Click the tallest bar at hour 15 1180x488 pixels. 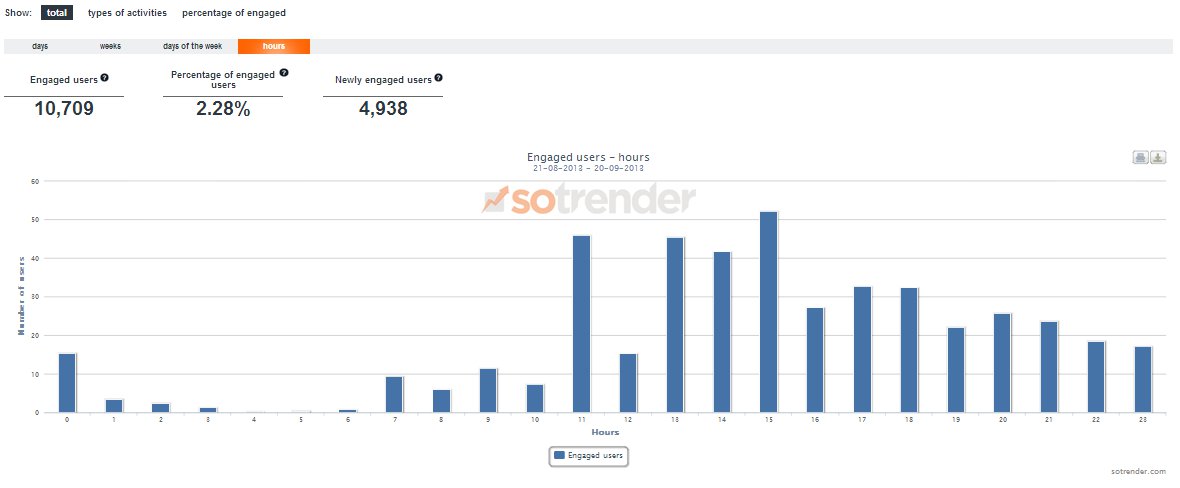(x=768, y=312)
